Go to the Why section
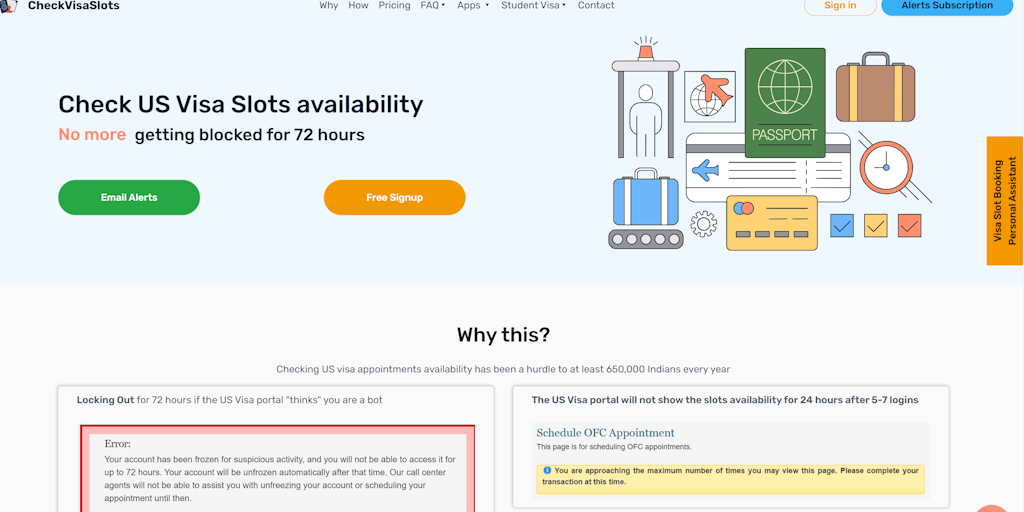1024x512 pixels. [x=328, y=5]
